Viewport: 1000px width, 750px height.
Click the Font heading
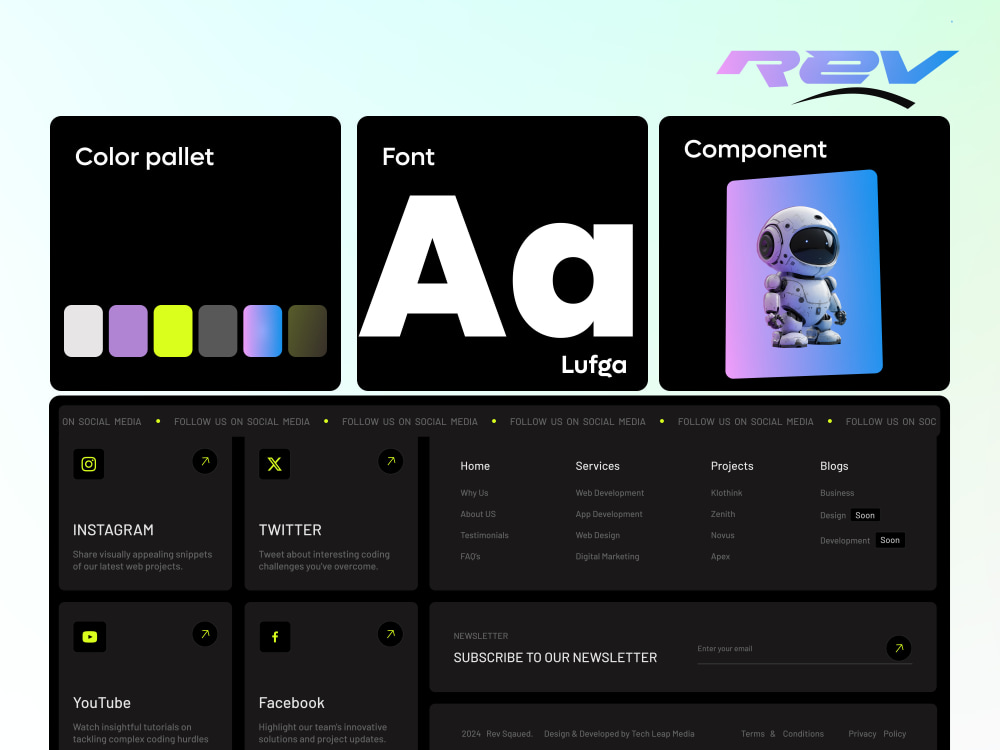coord(408,157)
